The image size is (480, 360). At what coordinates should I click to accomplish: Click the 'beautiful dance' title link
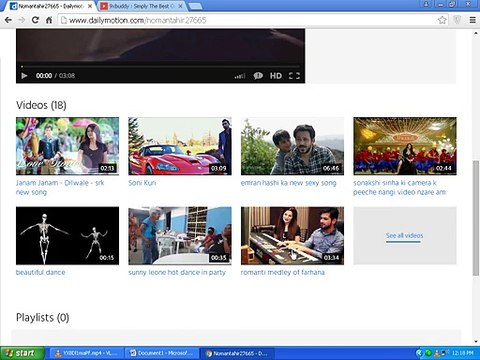pyautogui.click(x=41, y=272)
